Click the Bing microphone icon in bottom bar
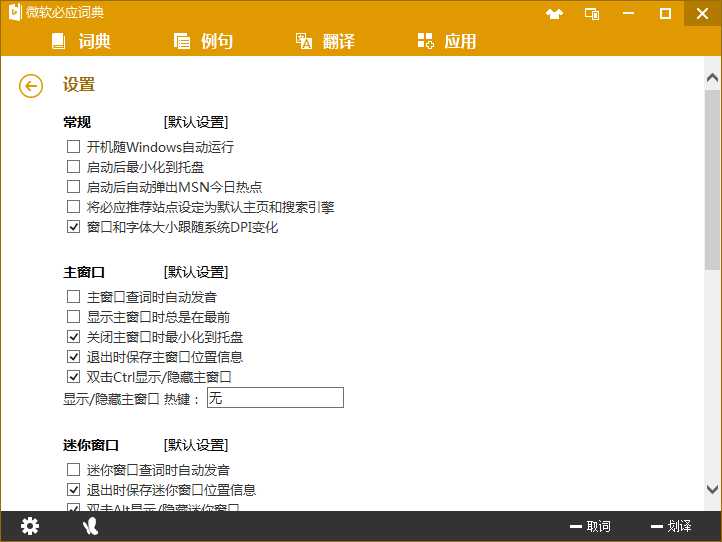Viewport: 722px width, 542px height. (x=91, y=526)
